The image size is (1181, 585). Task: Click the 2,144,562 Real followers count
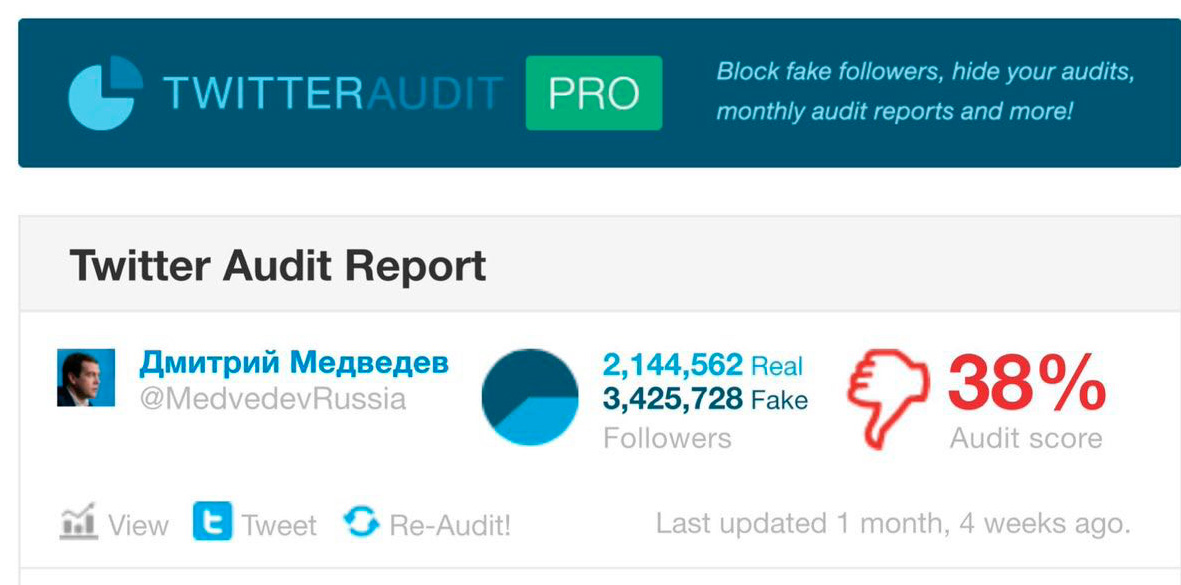pos(703,365)
